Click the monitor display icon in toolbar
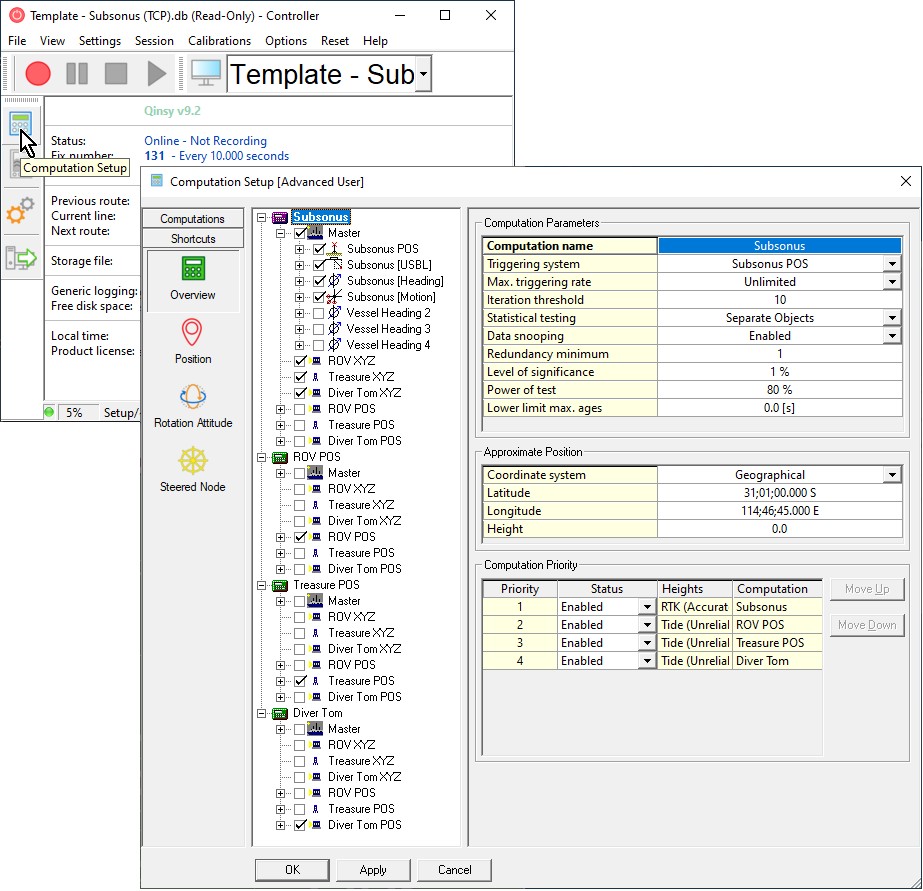This screenshot has height=891, width=923. pos(206,73)
